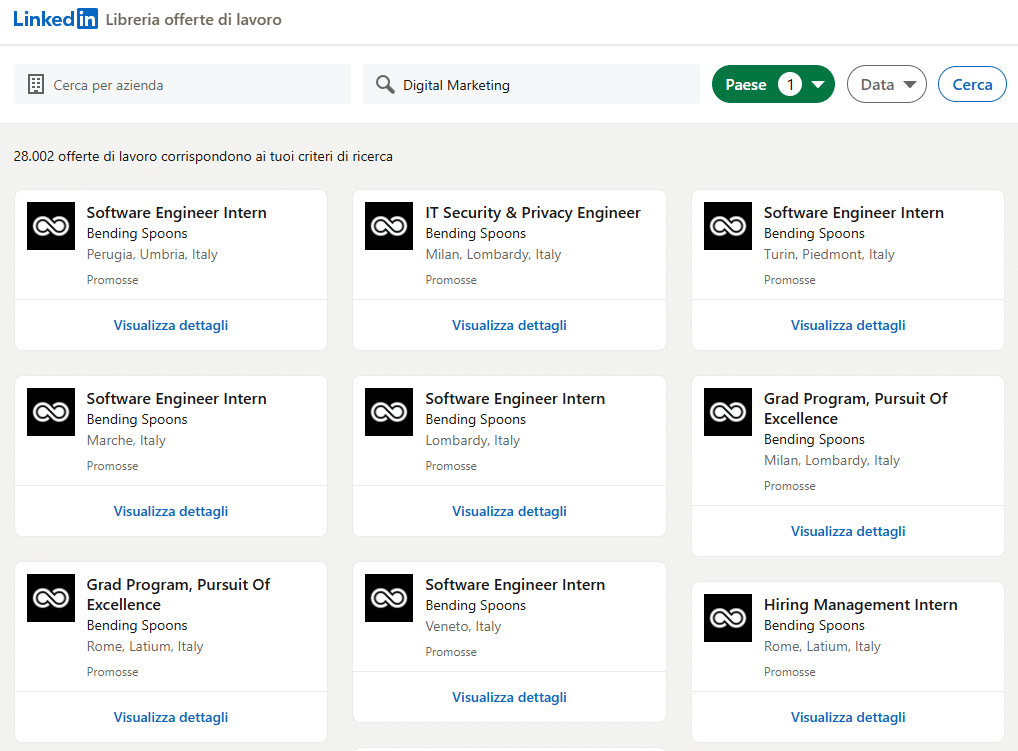
Task: Click Bending Spoons logo on Turin job card
Action: coord(728,226)
